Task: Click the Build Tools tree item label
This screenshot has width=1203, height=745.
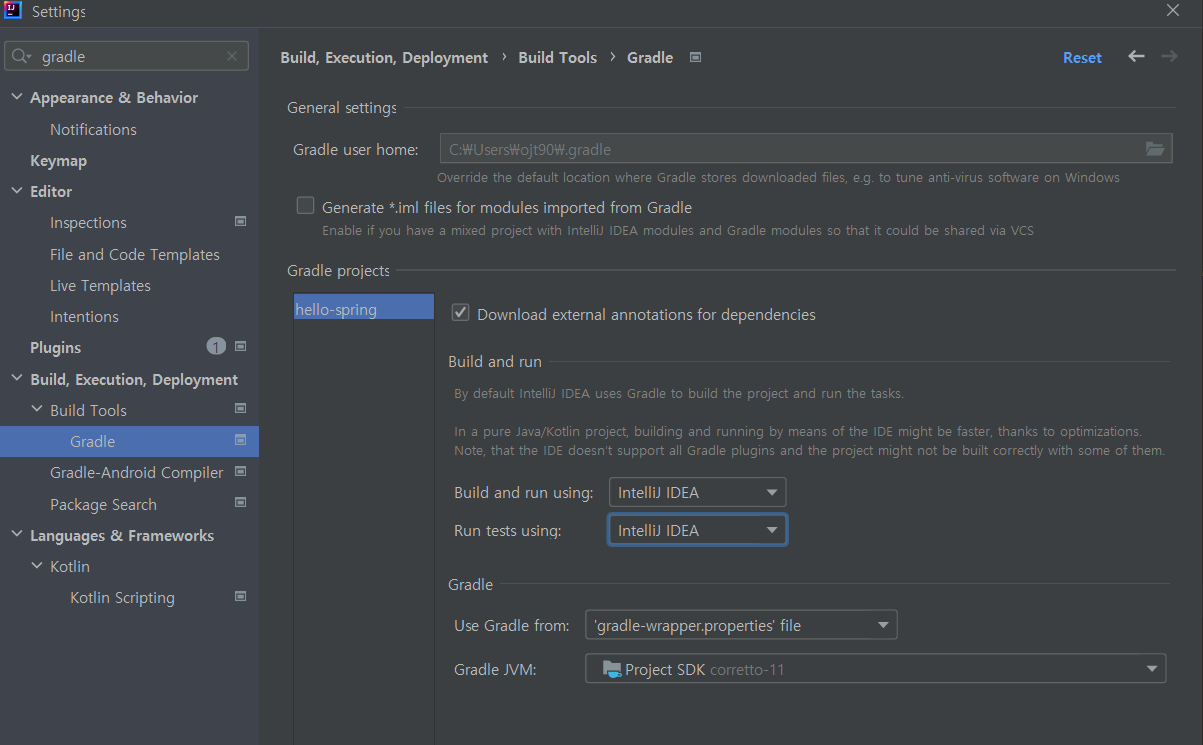Action: (88, 410)
